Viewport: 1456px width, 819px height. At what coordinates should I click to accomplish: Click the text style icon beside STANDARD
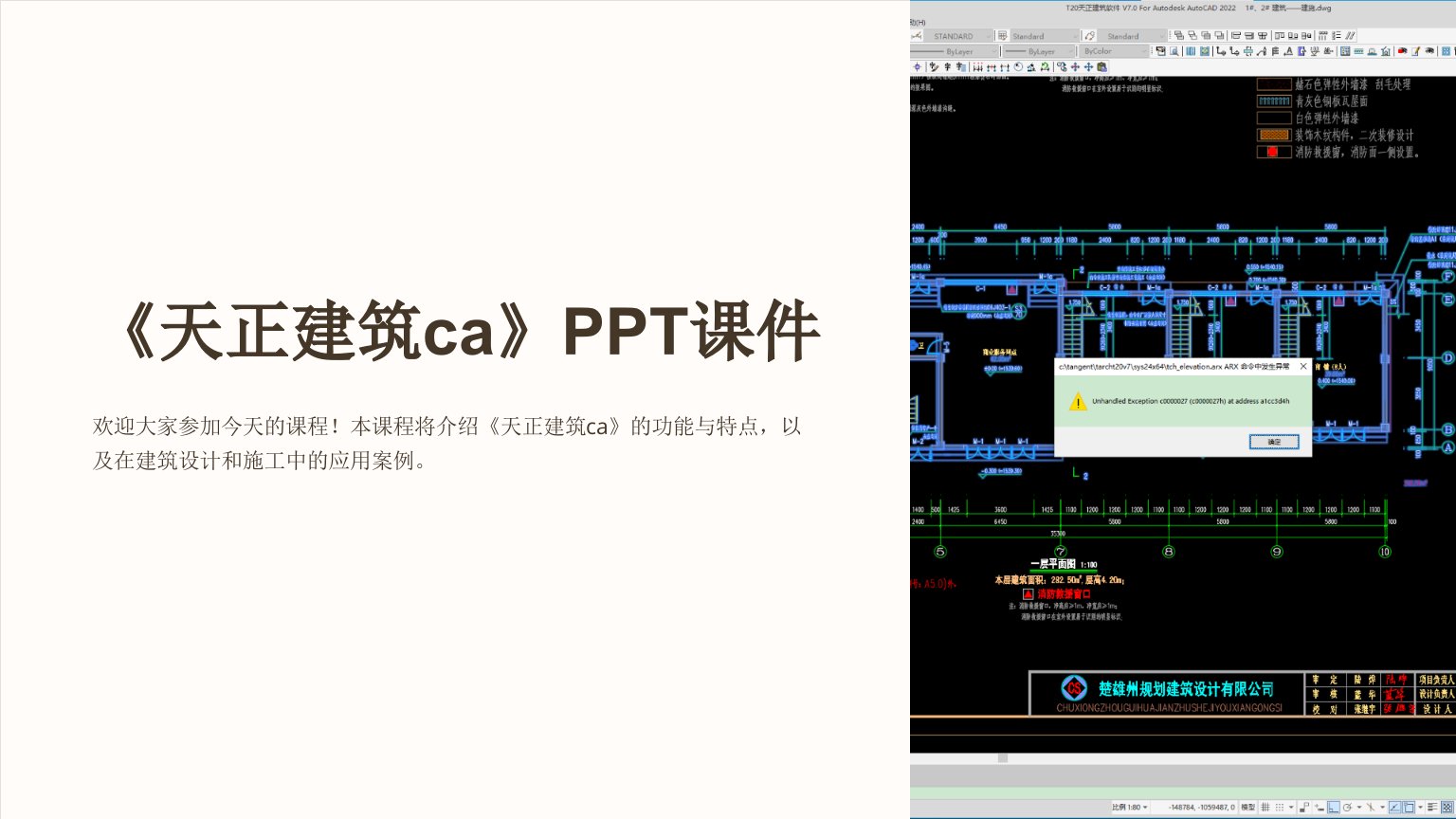(917, 36)
